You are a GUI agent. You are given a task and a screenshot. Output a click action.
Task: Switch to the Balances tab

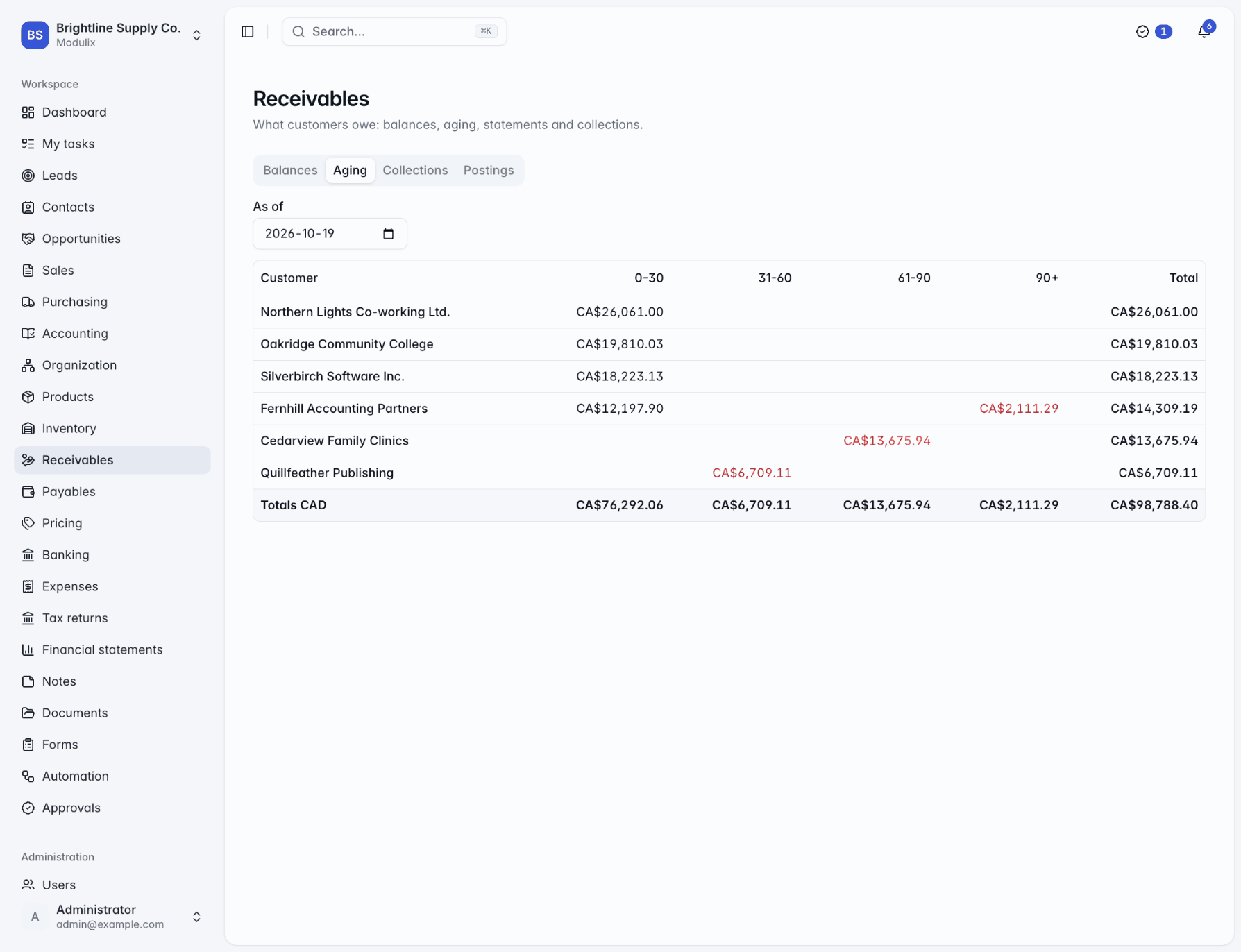point(290,170)
